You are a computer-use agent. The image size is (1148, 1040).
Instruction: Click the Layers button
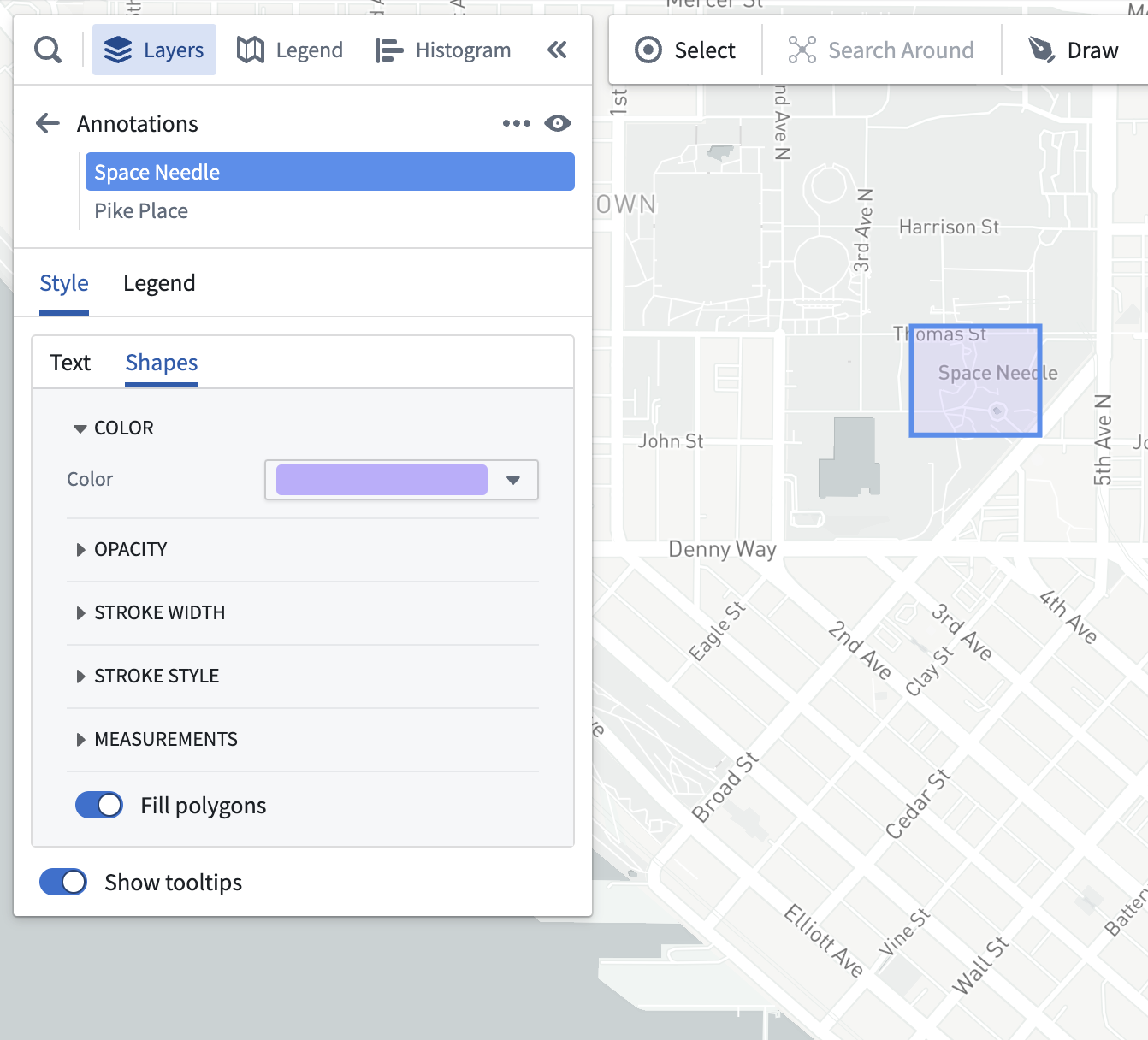click(x=154, y=50)
